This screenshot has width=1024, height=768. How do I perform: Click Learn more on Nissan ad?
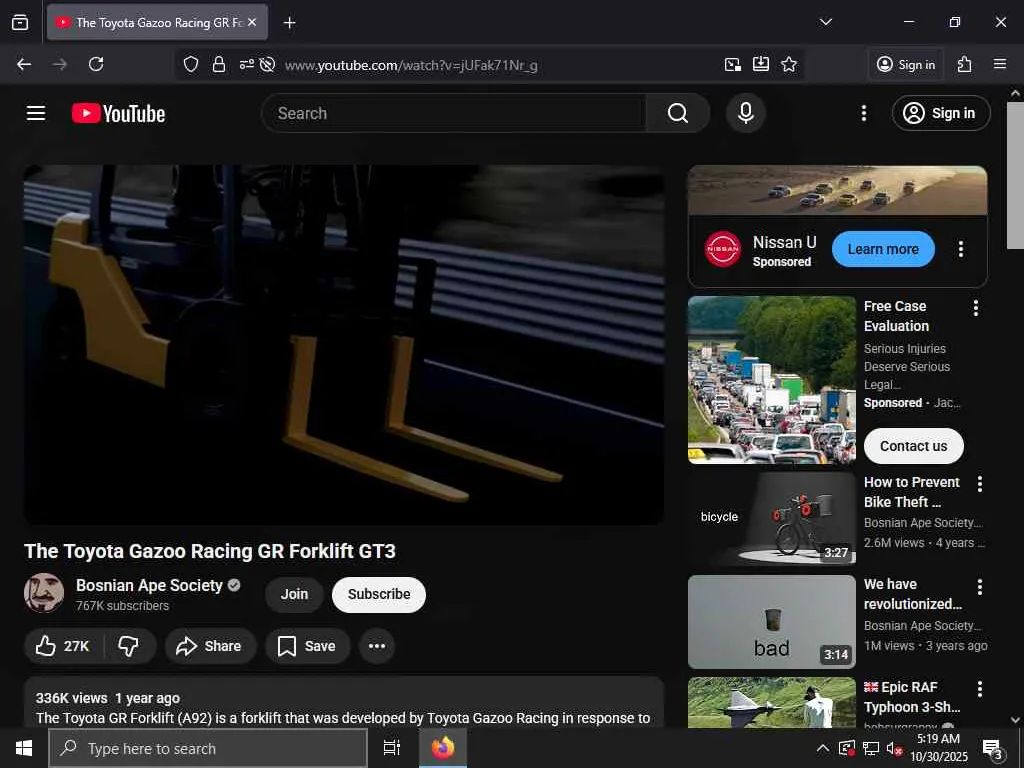pos(883,249)
